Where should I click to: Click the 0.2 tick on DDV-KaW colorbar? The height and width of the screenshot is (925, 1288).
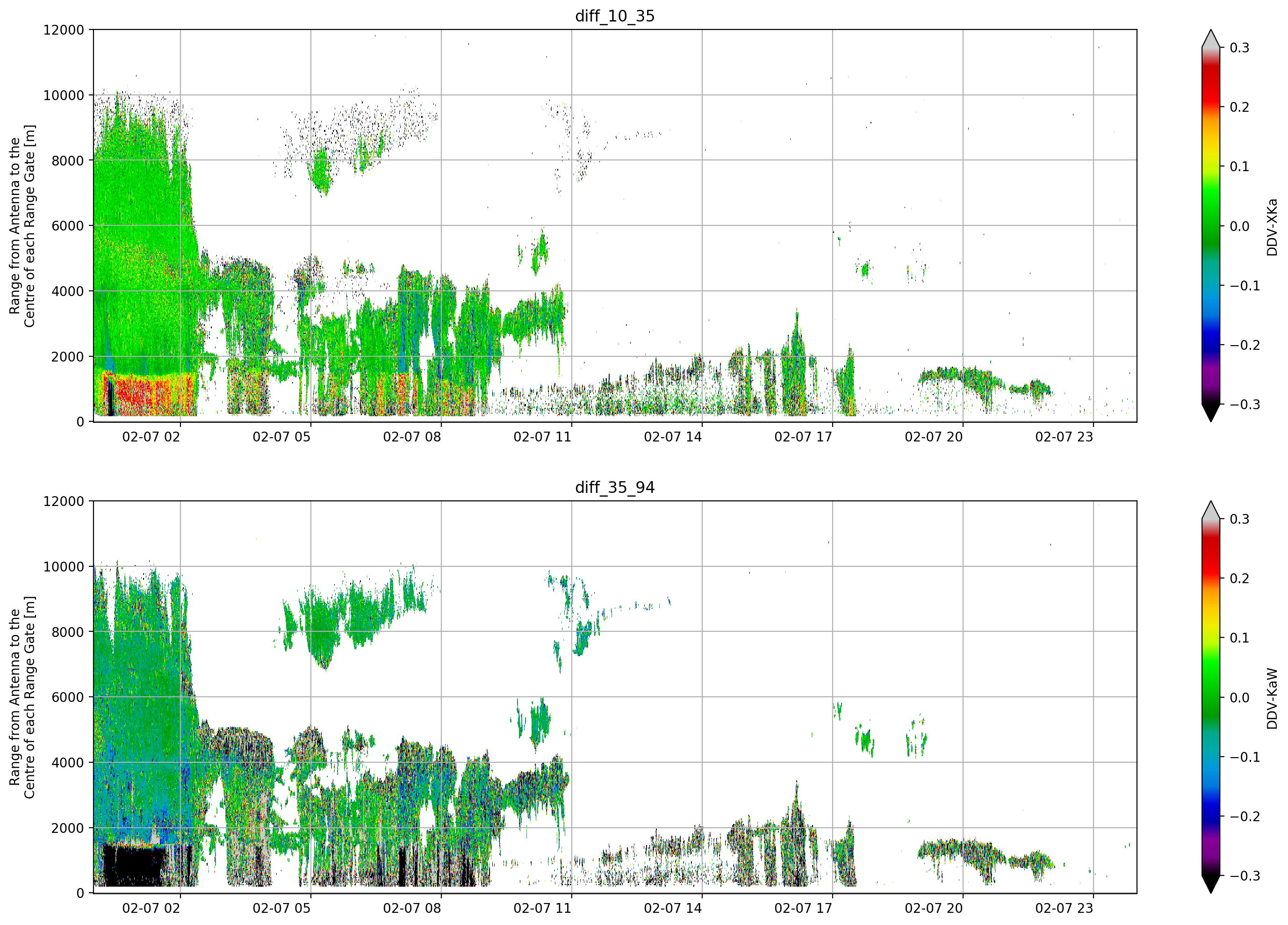(1240, 578)
